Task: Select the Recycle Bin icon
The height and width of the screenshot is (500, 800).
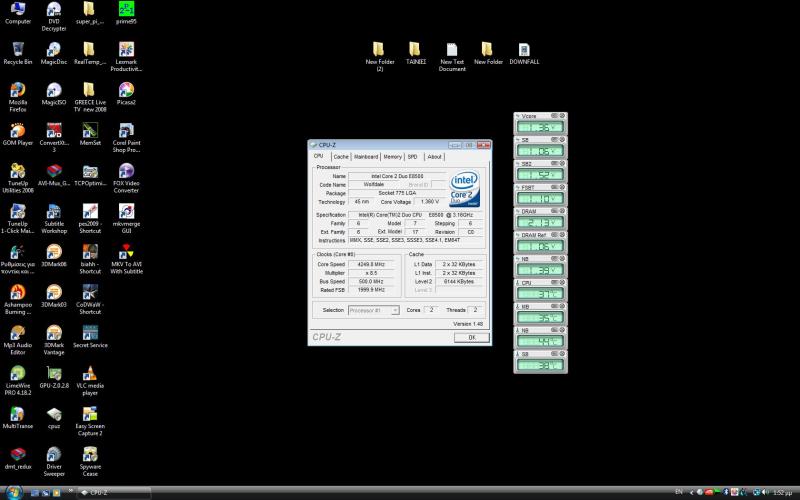Action: (x=18, y=54)
